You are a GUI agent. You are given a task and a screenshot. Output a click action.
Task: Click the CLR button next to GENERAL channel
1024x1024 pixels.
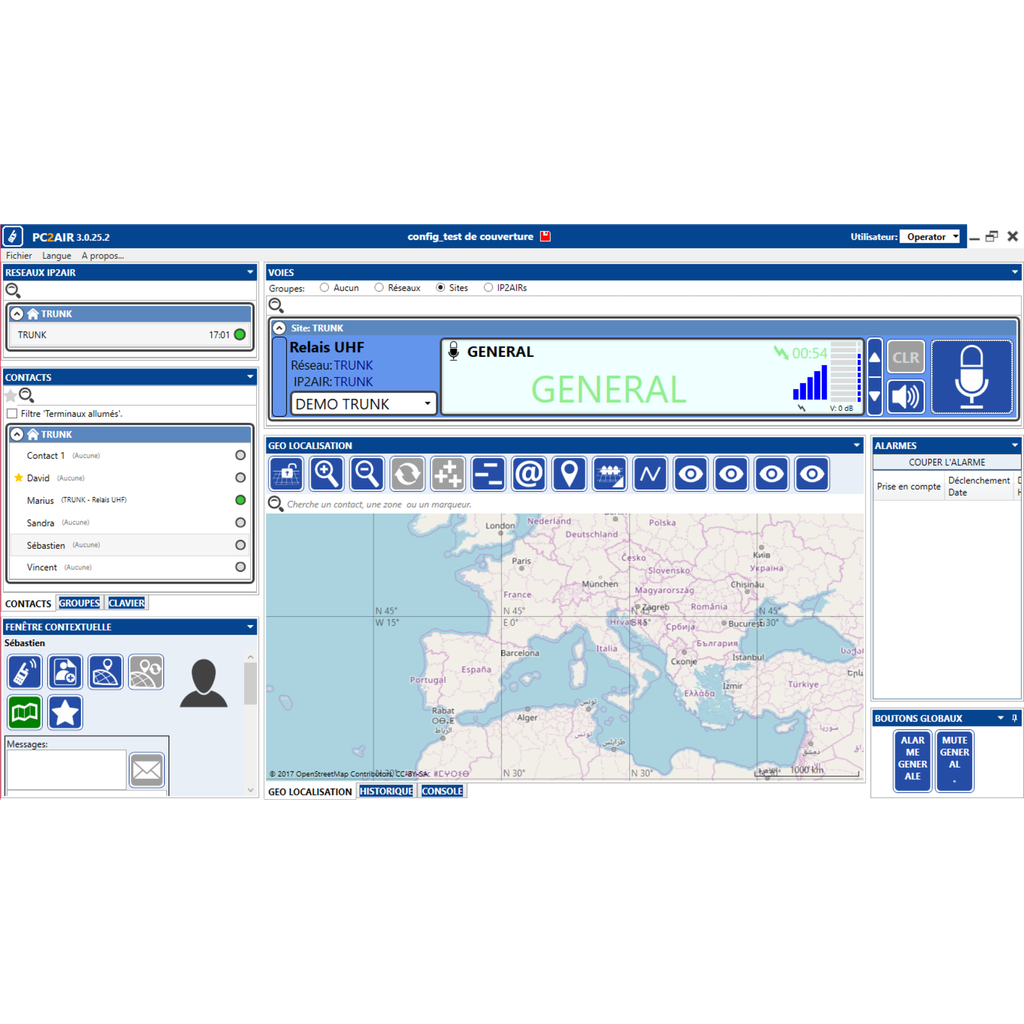click(905, 357)
